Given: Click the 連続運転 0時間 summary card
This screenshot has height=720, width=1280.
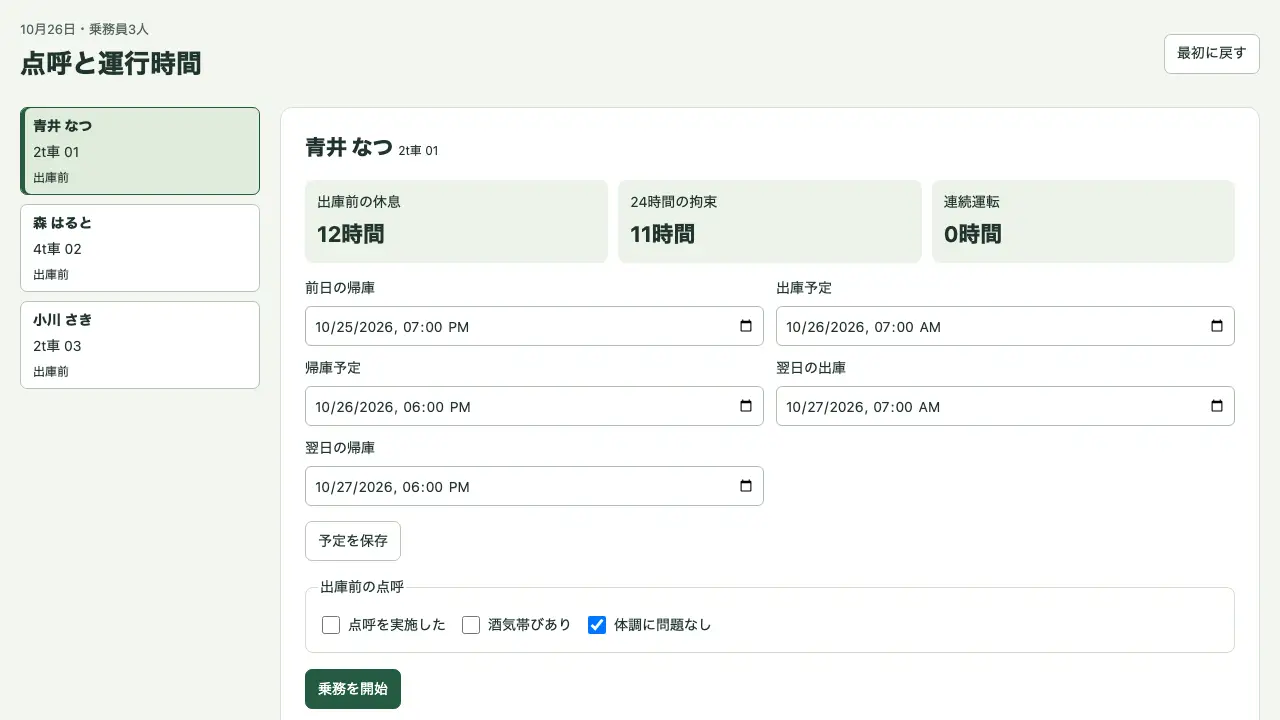Looking at the screenshot, I should [1083, 221].
